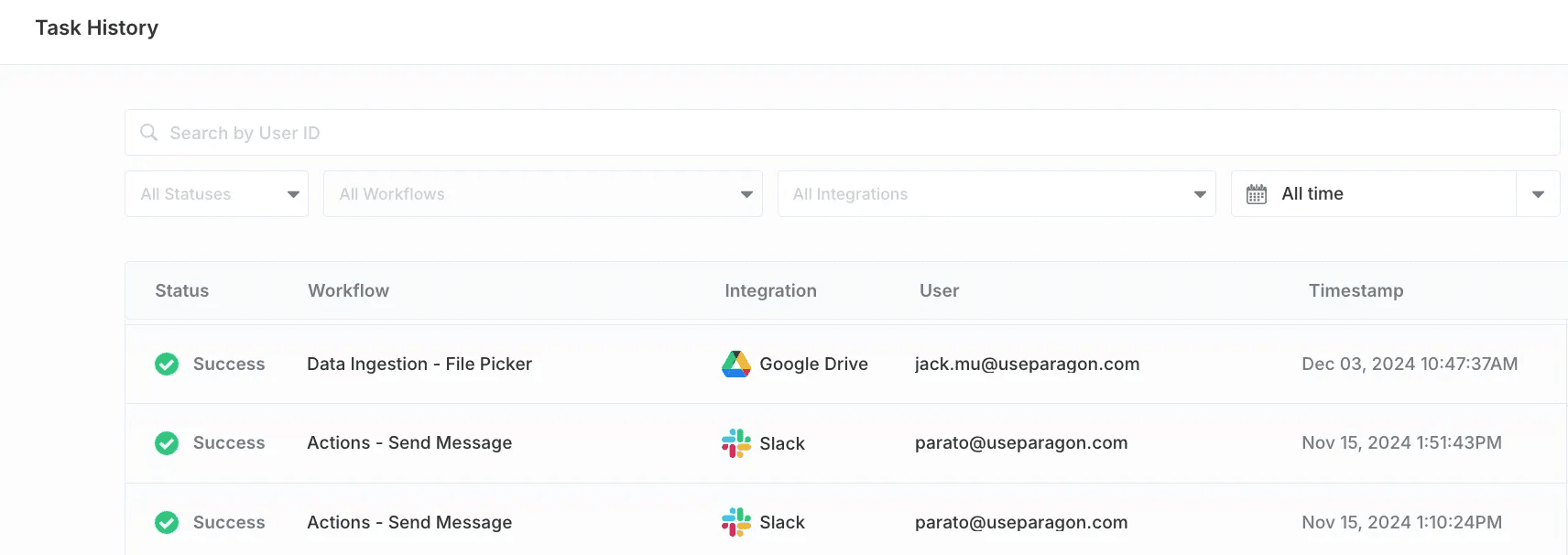The height and width of the screenshot is (555, 1568).
Task: Click the calendar icon beside All time
Action: pyautogui.click(x=1257, y=194)
